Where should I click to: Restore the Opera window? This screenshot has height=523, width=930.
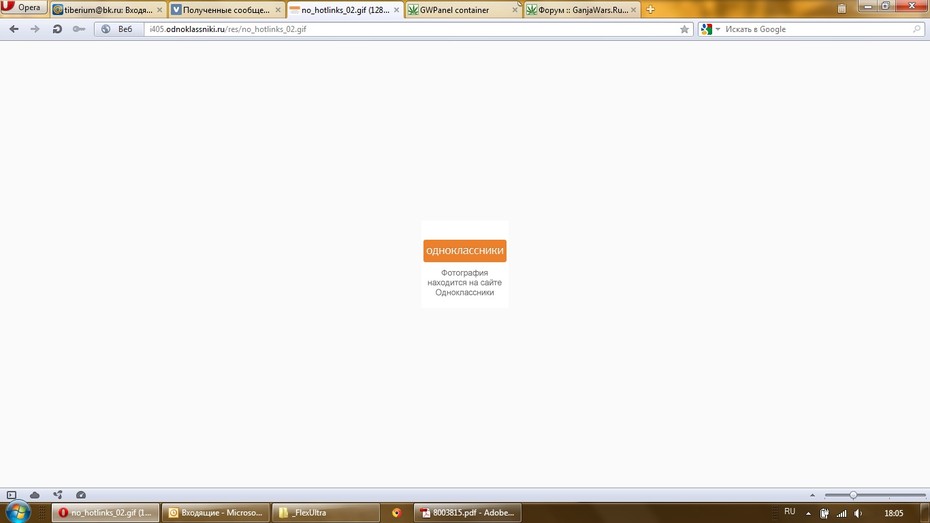(x=885, y=5)
